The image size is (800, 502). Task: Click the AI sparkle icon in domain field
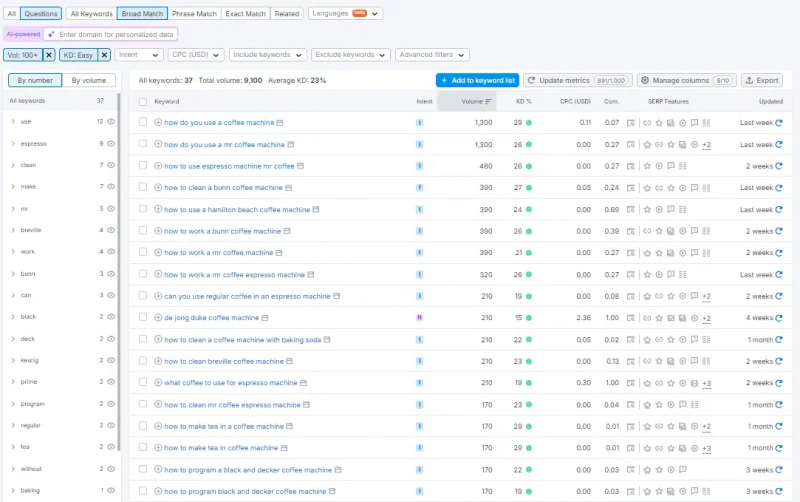click(x=51, y=34)
